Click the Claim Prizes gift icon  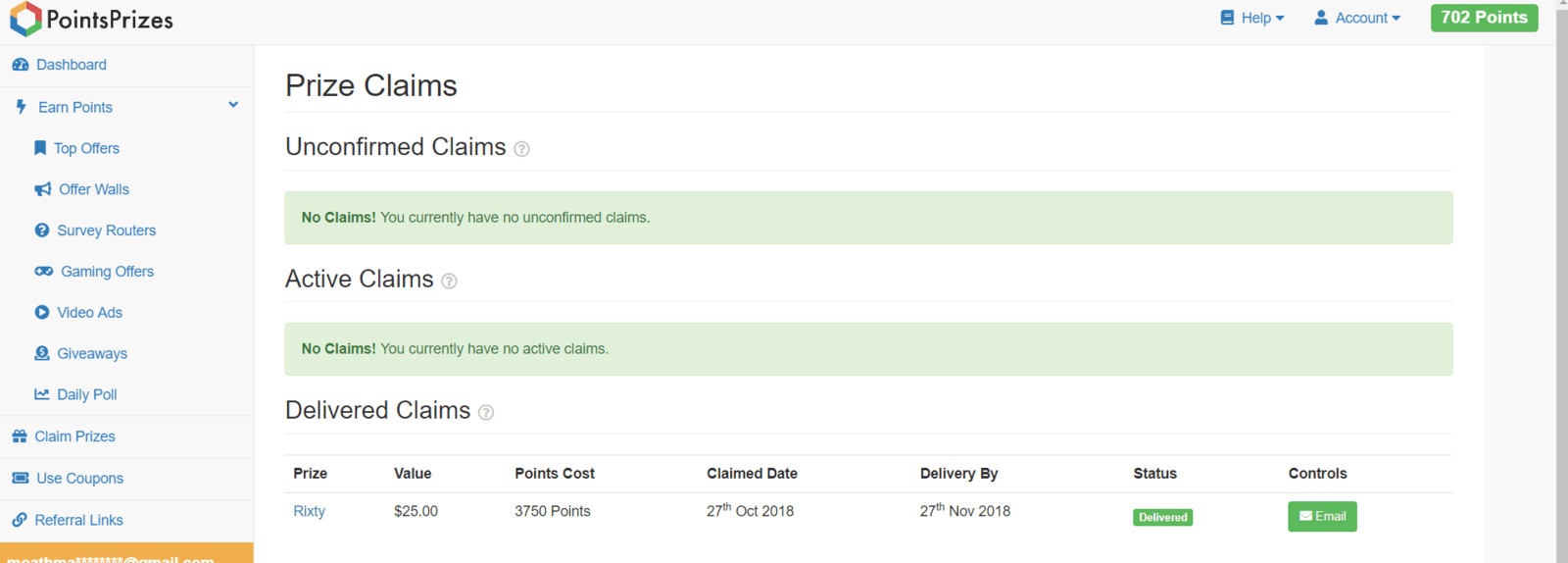point(20,436)
